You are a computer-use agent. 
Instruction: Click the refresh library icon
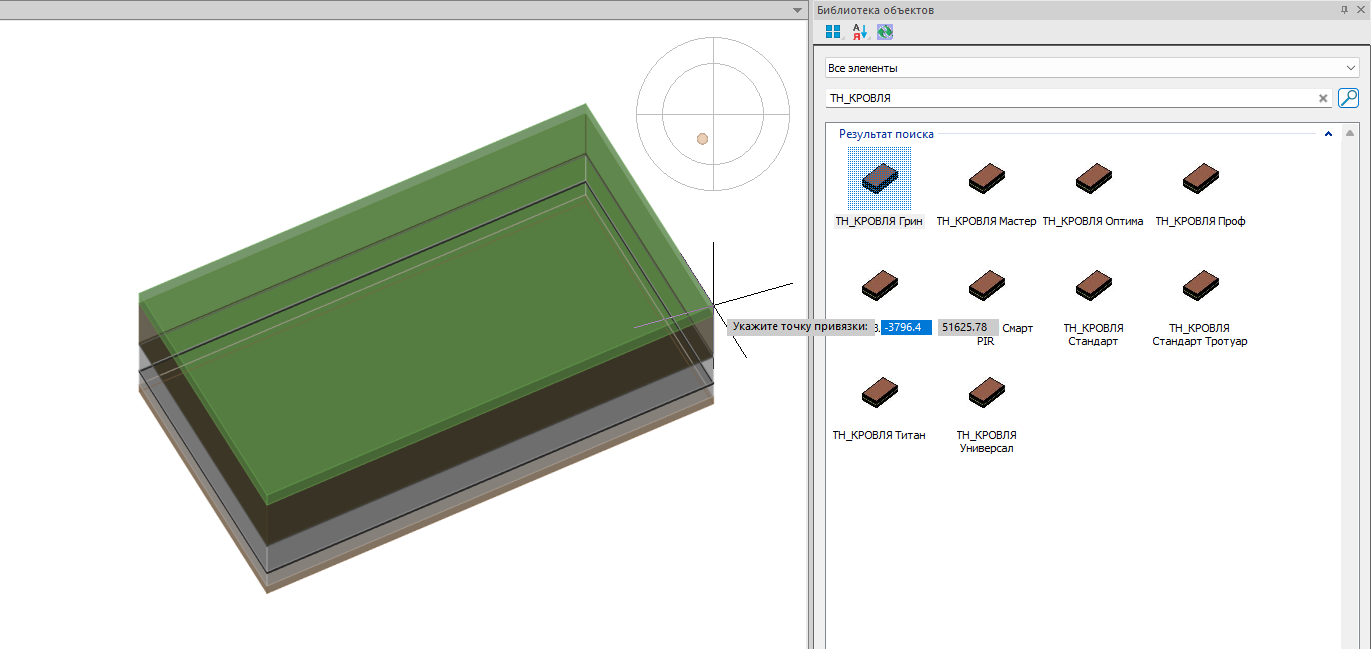[x=885, y=32]
